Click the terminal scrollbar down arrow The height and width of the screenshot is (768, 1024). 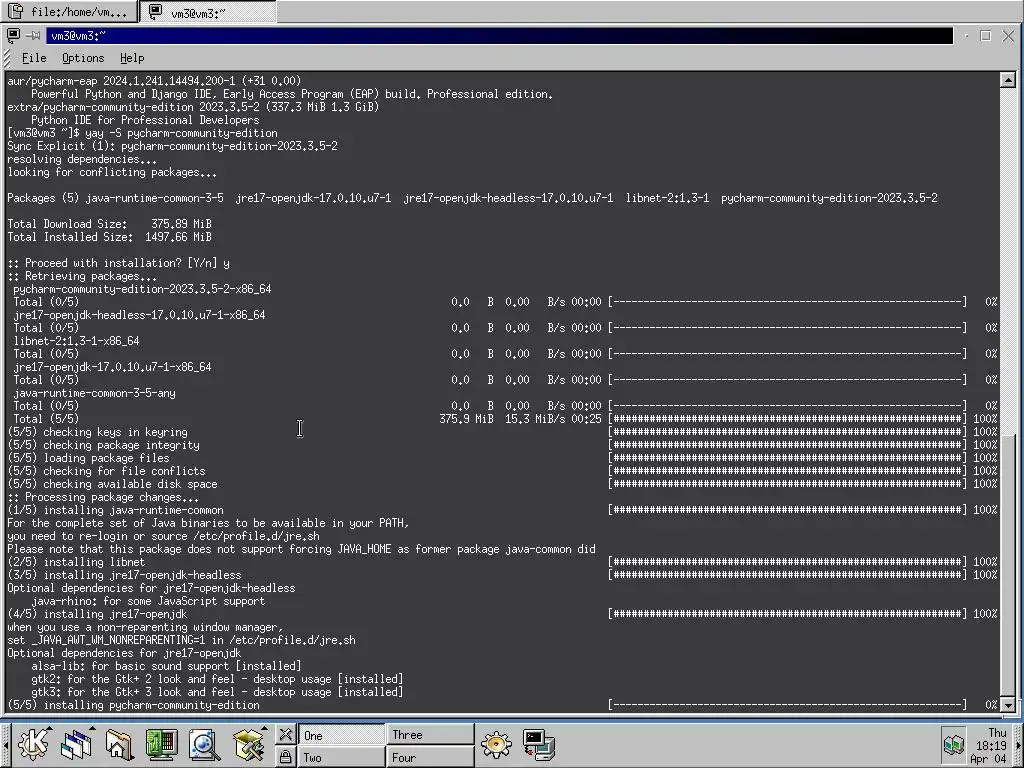coord(1008,705)
